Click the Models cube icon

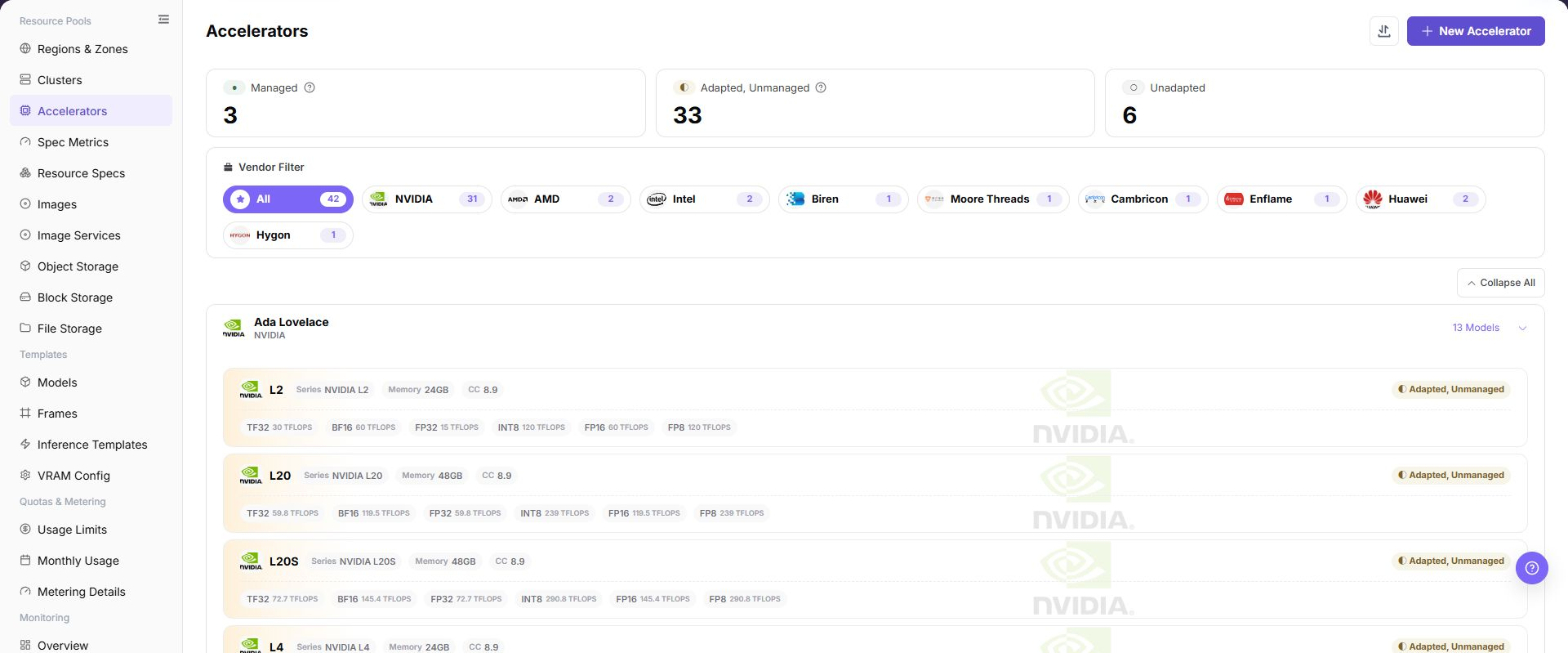pyautogui.click(x=25, y=382)
